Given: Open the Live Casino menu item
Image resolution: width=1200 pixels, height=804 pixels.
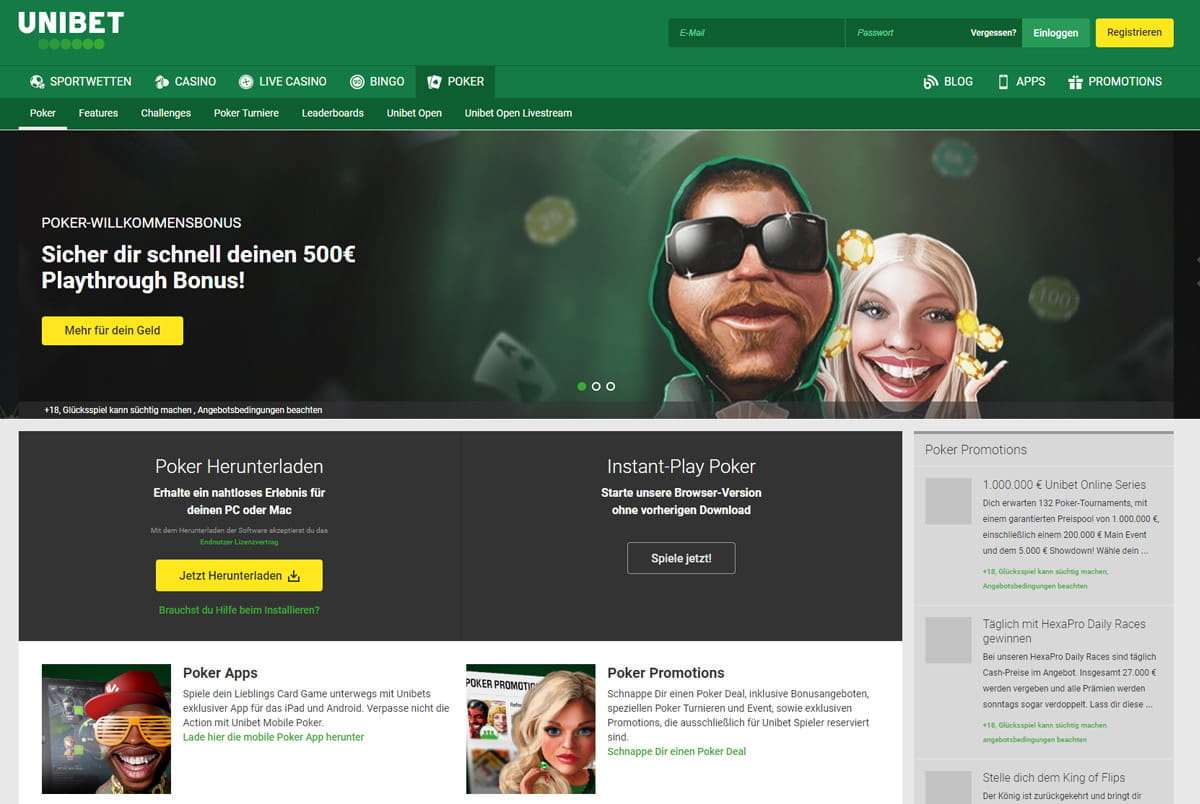Looking at the screenshot, I should [283, 82].
